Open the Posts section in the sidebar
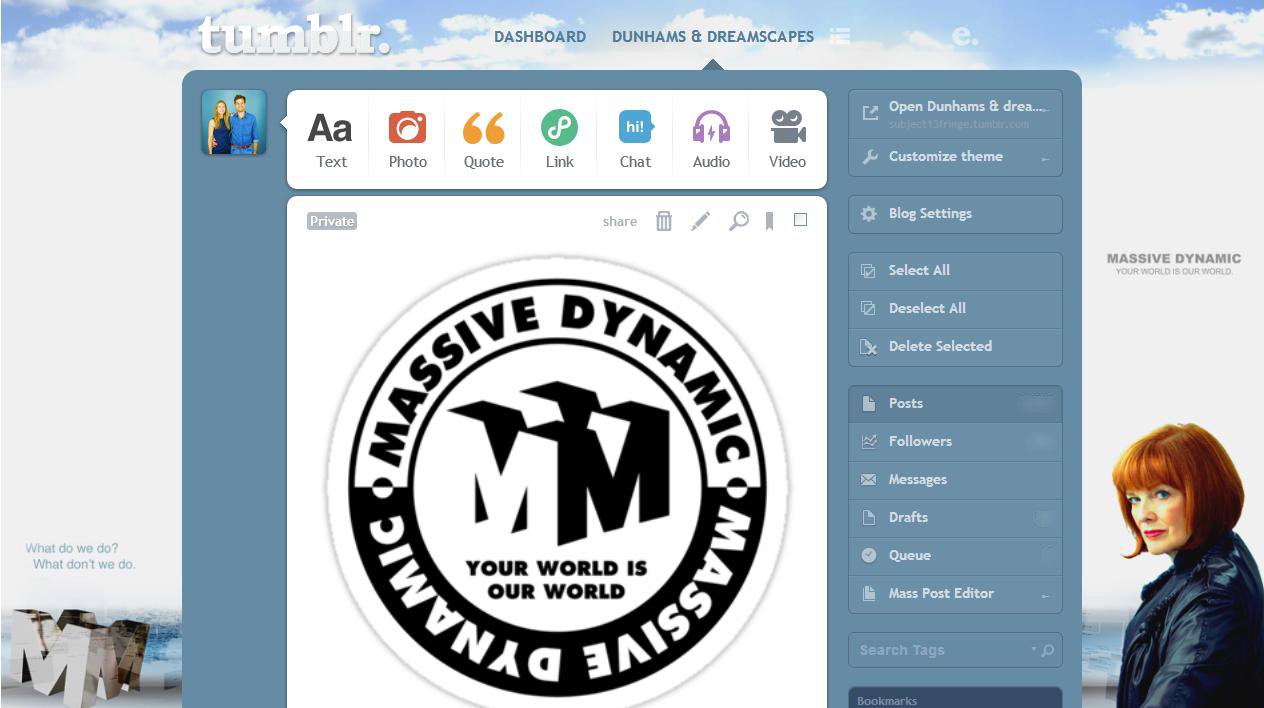This screenshot has height=708, width=1264. (955, 403)
